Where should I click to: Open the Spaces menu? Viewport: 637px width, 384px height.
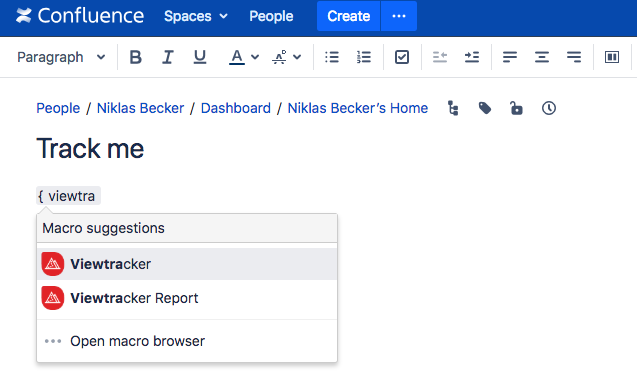196,16
